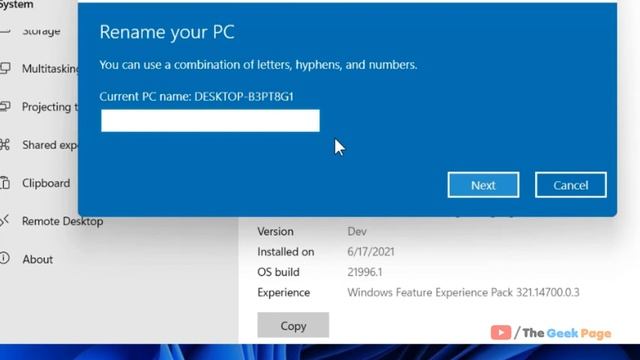The image size is (640, 360).
Task: Click Next in Rename your PC dialog
Action: pyautogui.click(x=483, y=185)
